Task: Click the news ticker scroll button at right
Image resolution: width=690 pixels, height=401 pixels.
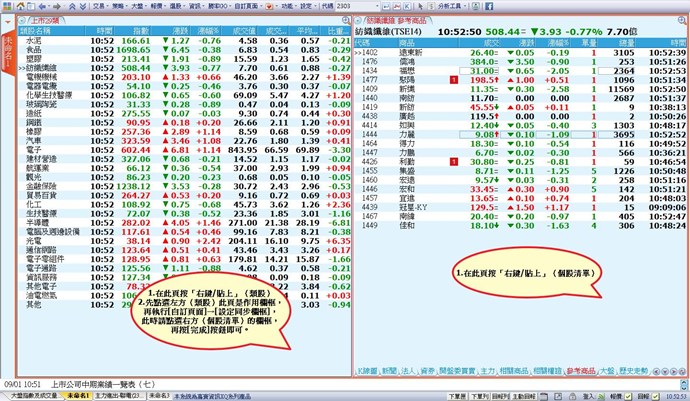Action: coord(684,385)
